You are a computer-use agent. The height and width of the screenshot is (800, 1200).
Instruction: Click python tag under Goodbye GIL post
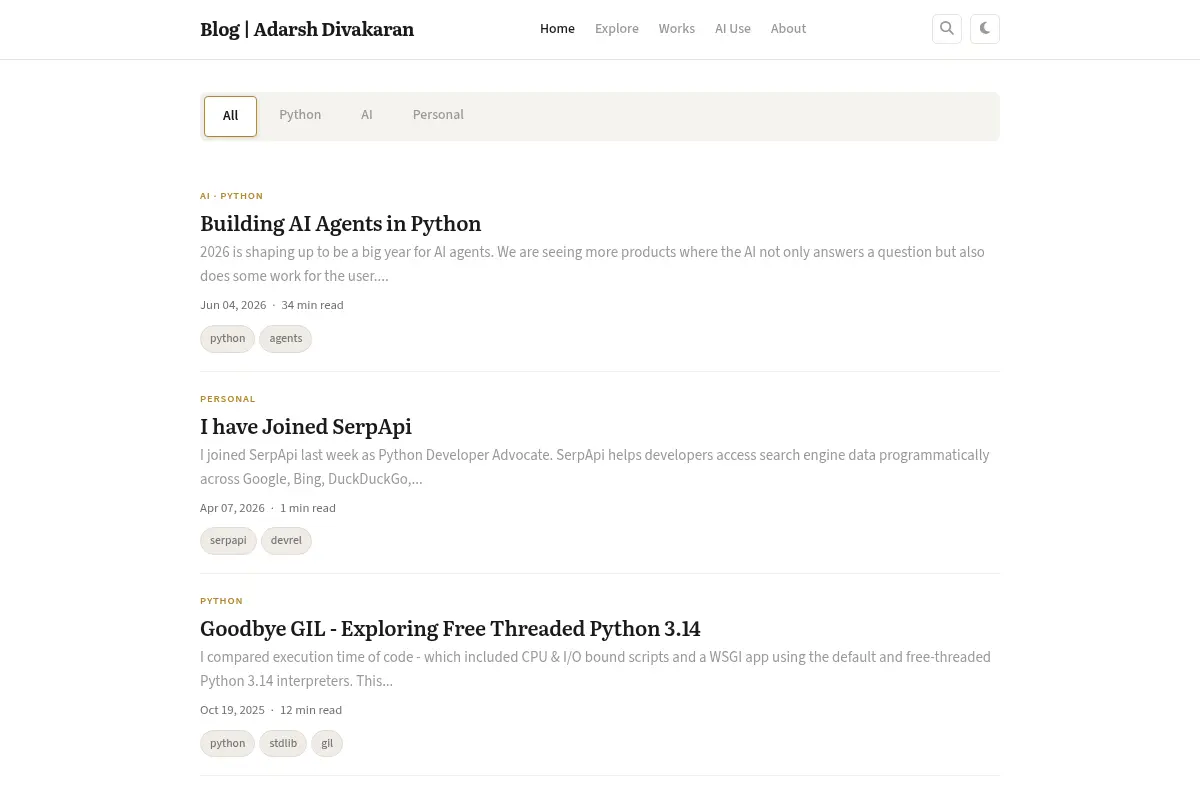point(228,743)
